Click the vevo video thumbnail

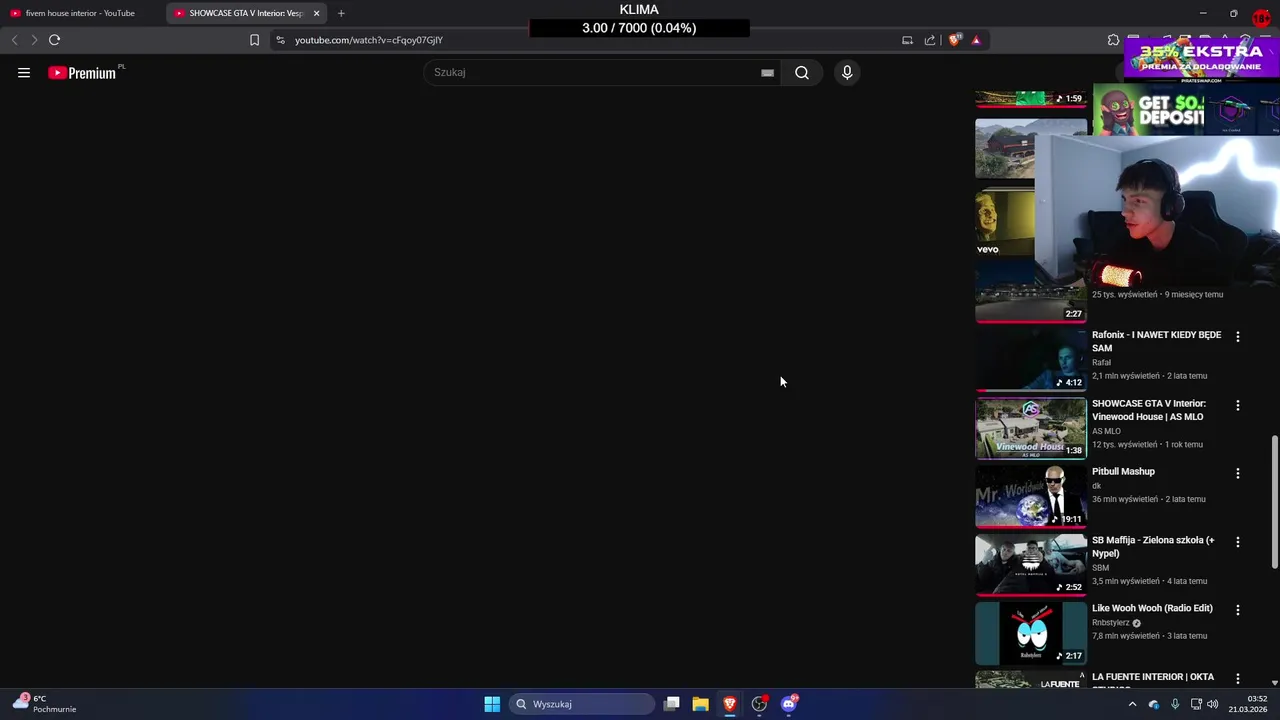click(1005, 222)
